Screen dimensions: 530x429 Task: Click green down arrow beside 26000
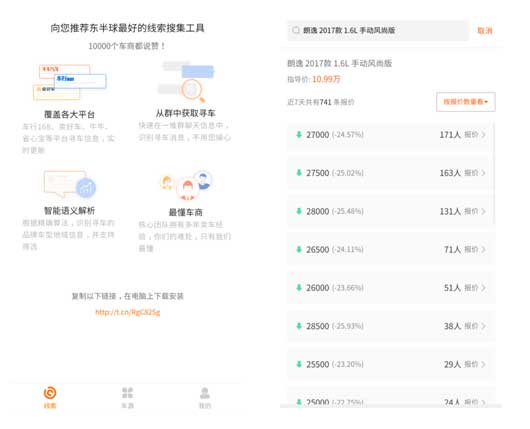pyautogui.click(x=299, y=287)
